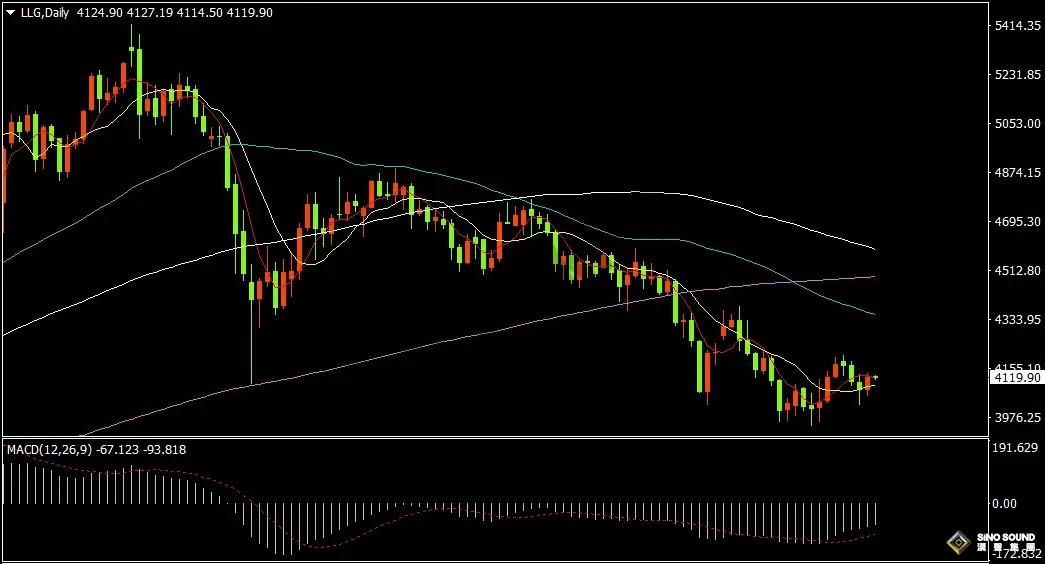Click the long lower wick candle touching the purple line
Viewport: 1045px width, 564px height.
pyautogui.click(x=252, y=333)
